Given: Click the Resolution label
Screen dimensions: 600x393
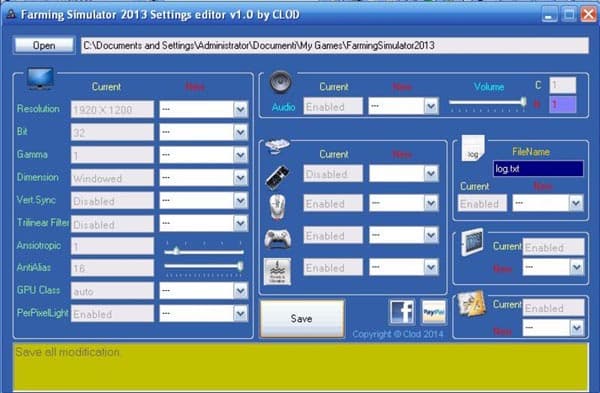Looking at the screenshot, I should coord(38,109).
